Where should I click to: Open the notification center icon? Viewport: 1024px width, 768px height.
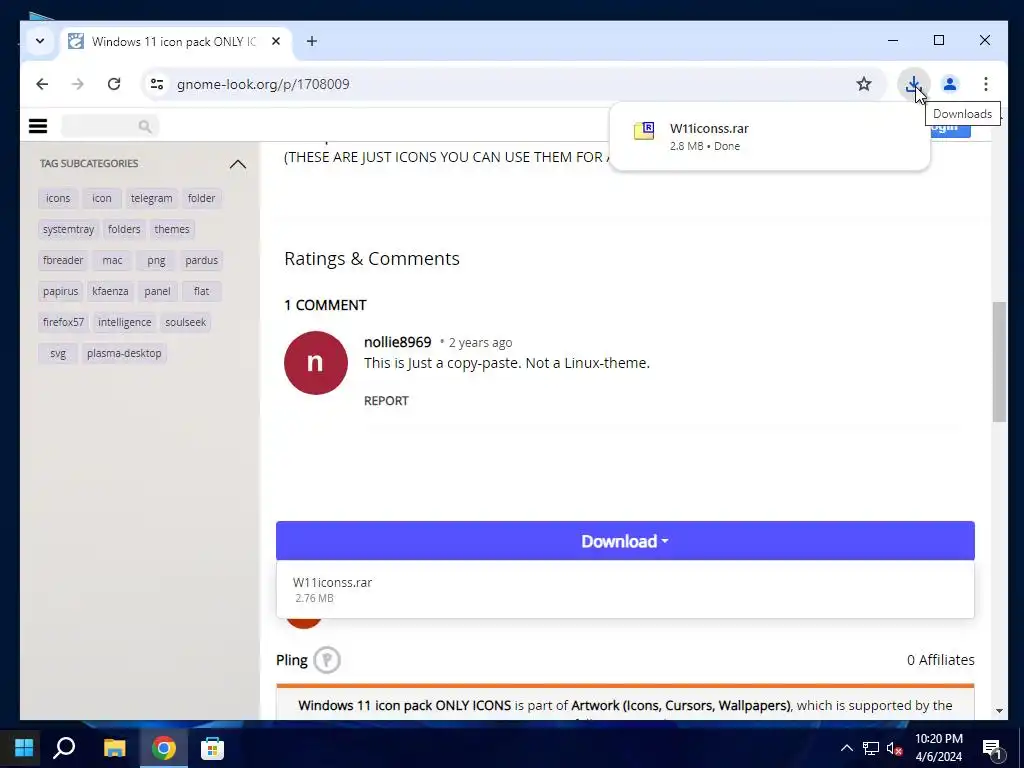click(992, 748)
